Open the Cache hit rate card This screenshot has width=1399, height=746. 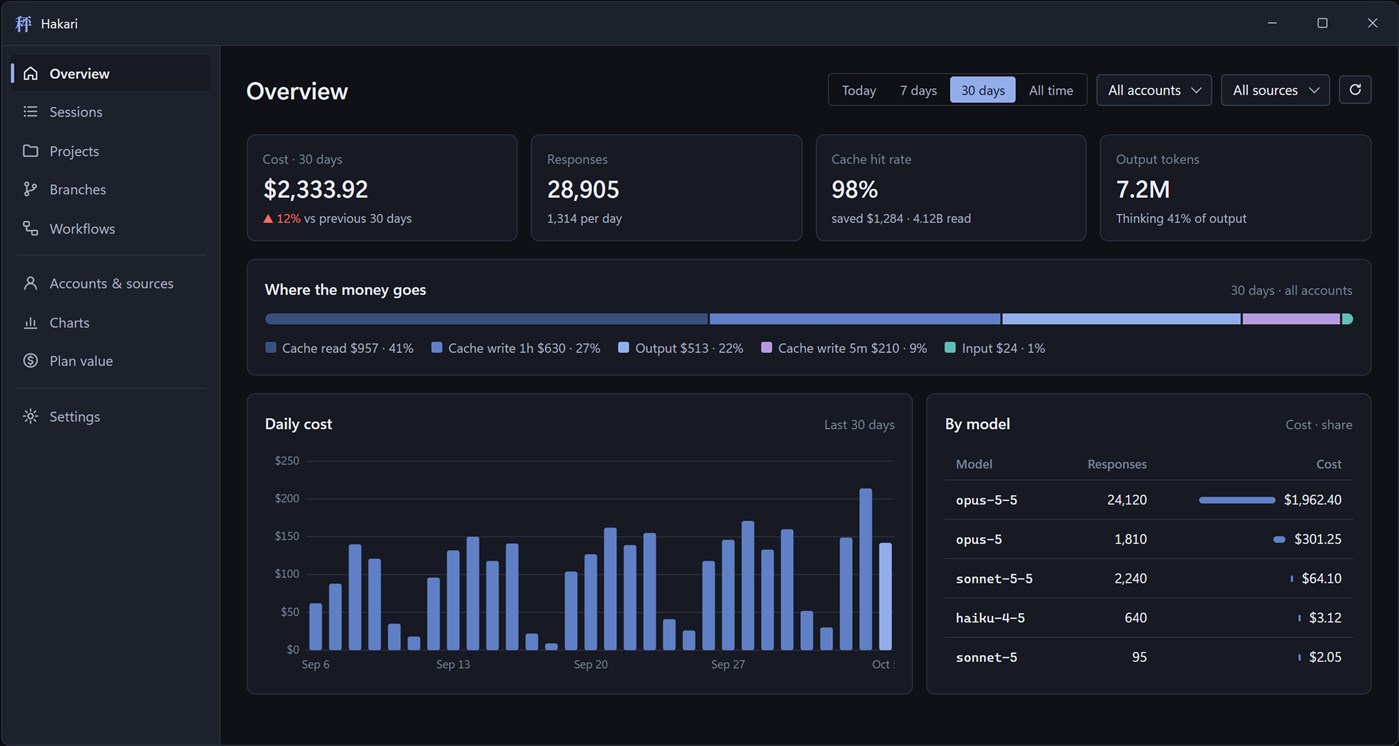951,188
